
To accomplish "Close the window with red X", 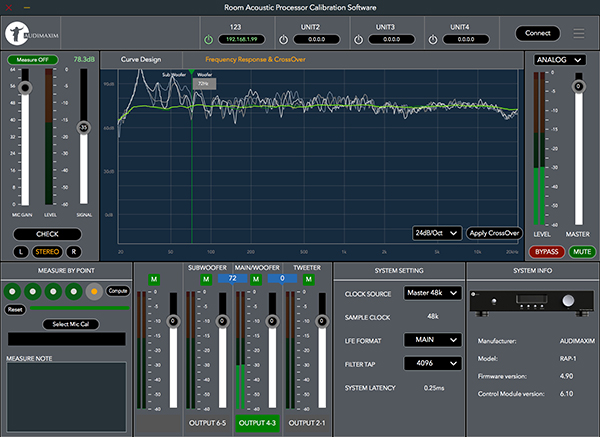I will point(8,8).
